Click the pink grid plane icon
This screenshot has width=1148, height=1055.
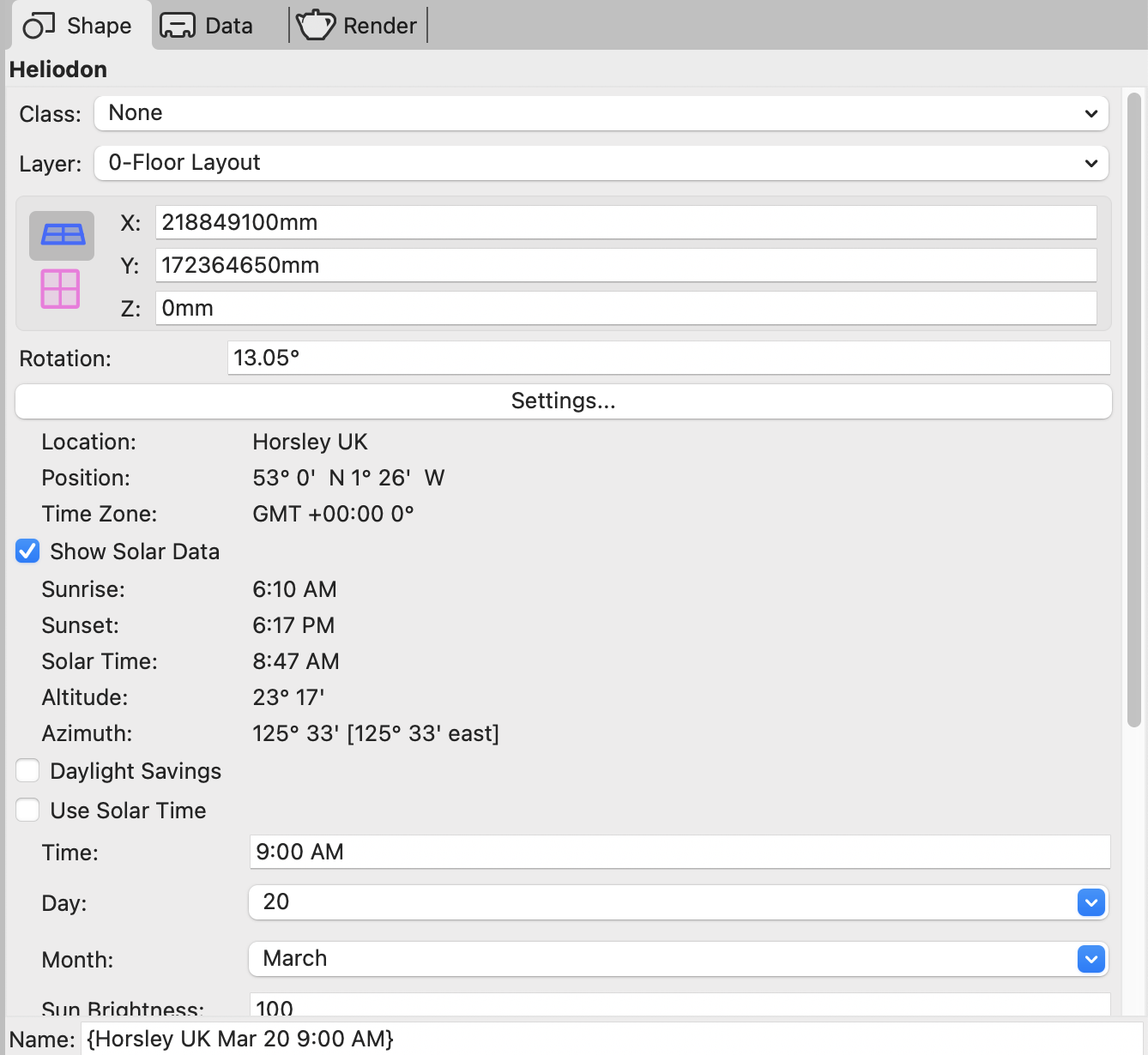pos(60,288)
